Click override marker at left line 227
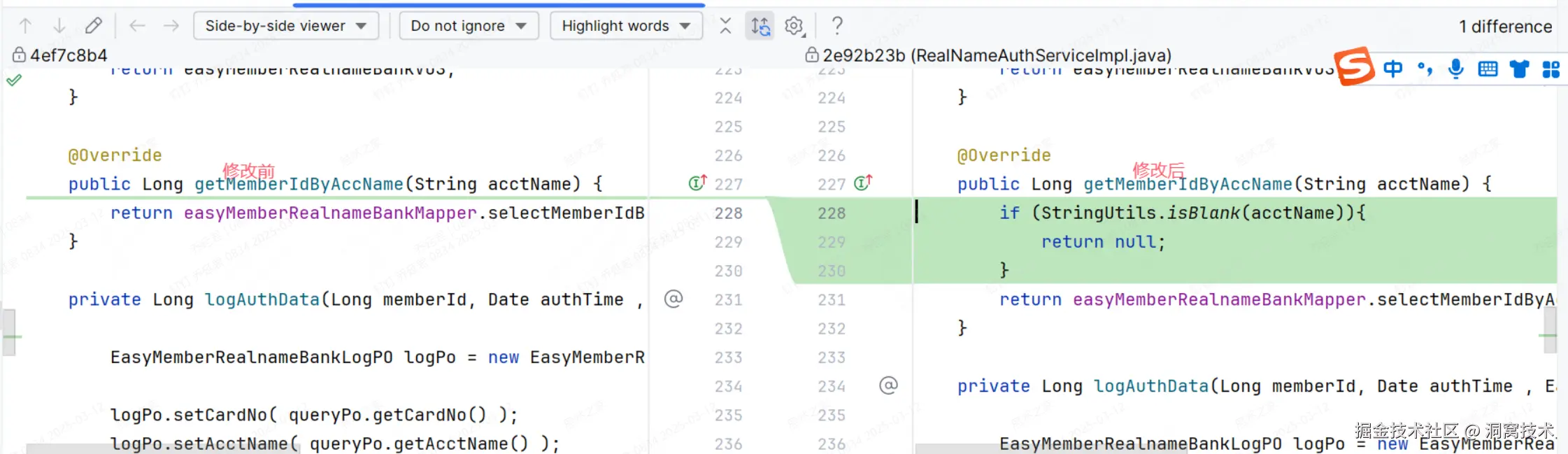 (x=697, y=183)
